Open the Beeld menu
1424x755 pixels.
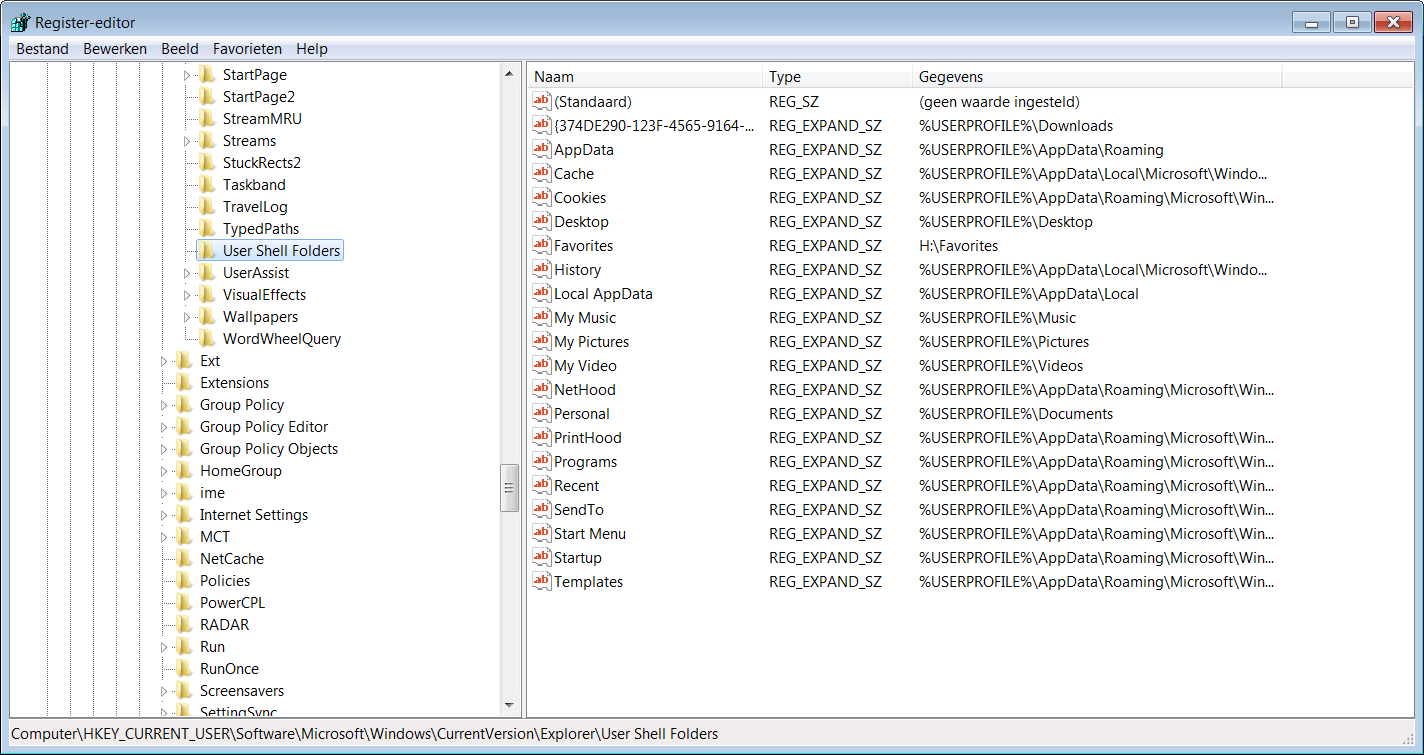coord(180,48)
